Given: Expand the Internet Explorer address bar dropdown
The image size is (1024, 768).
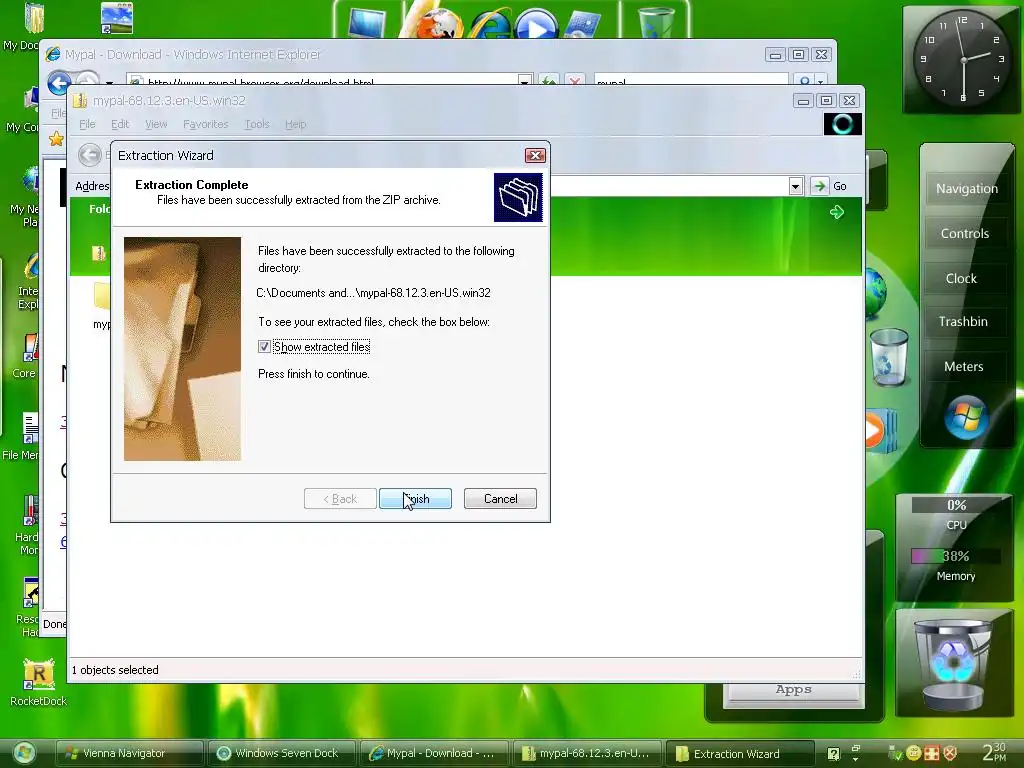Looking at the screenshot, I should 524,81.
